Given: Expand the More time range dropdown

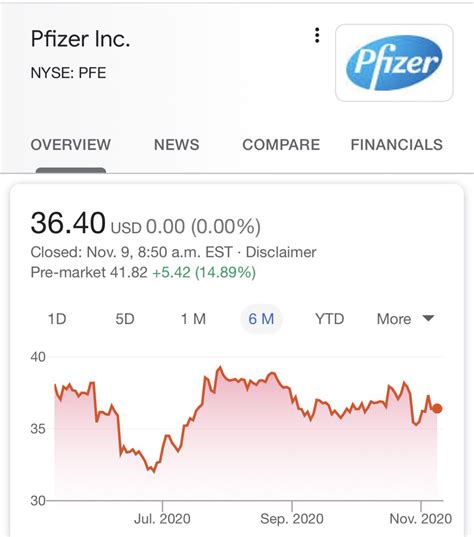Looking at the screenshot, I should pyautogui.click(x=406, y=319).
